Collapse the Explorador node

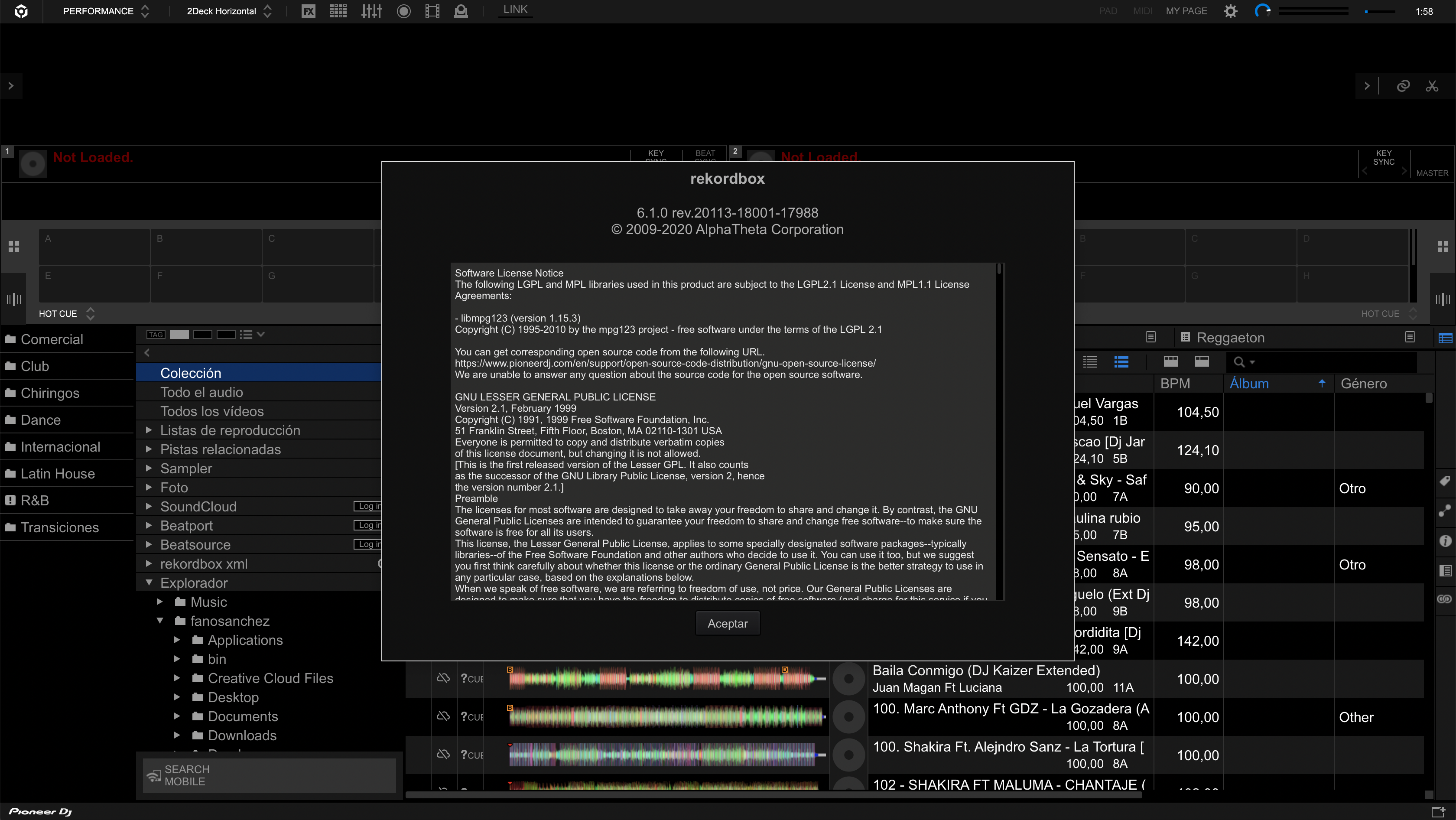[149, 582]
